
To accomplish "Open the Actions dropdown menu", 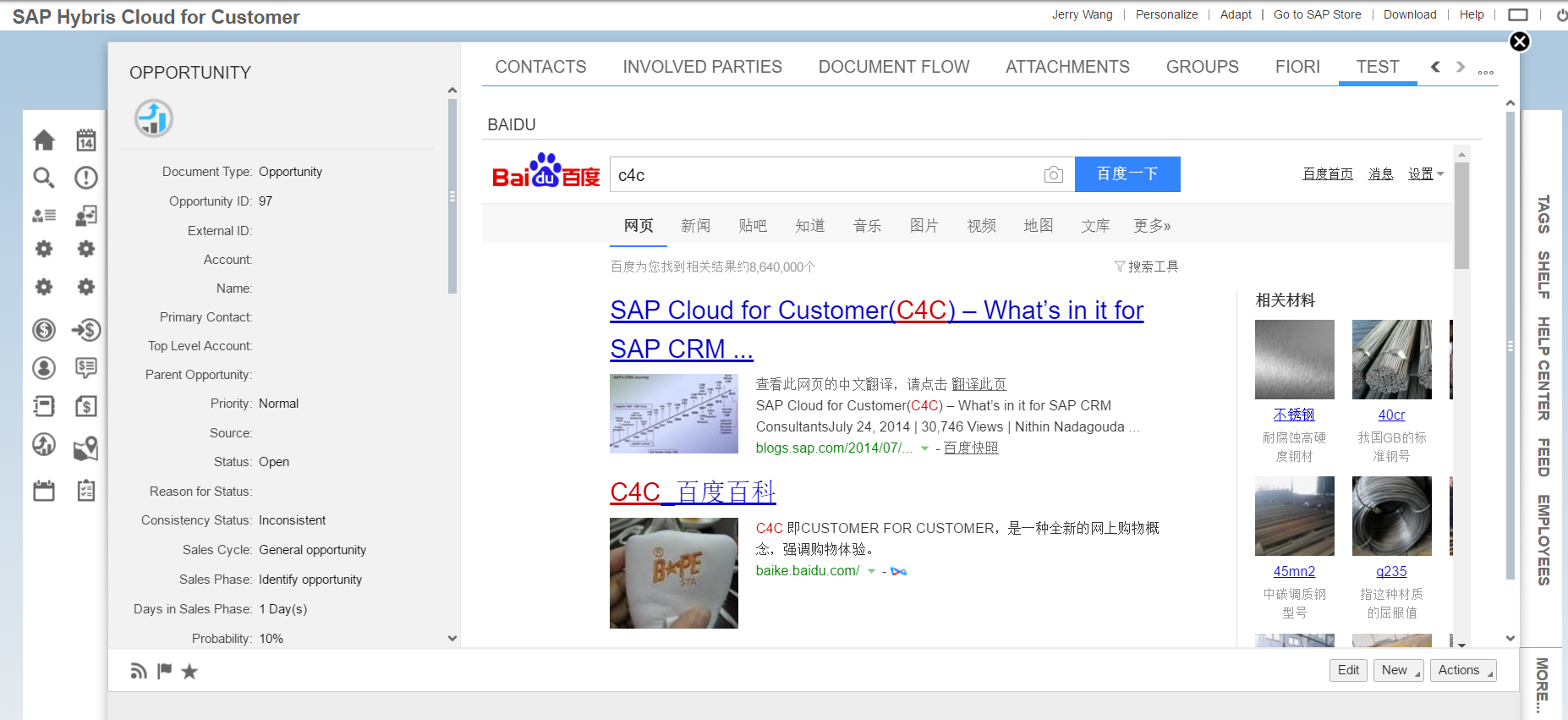I will pos(1463,670).
